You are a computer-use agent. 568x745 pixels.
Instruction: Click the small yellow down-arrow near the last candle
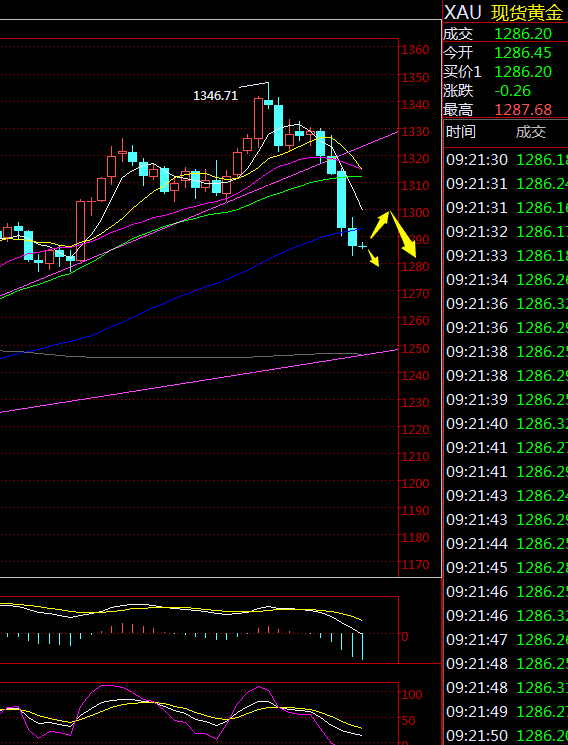tap(374, 258)
